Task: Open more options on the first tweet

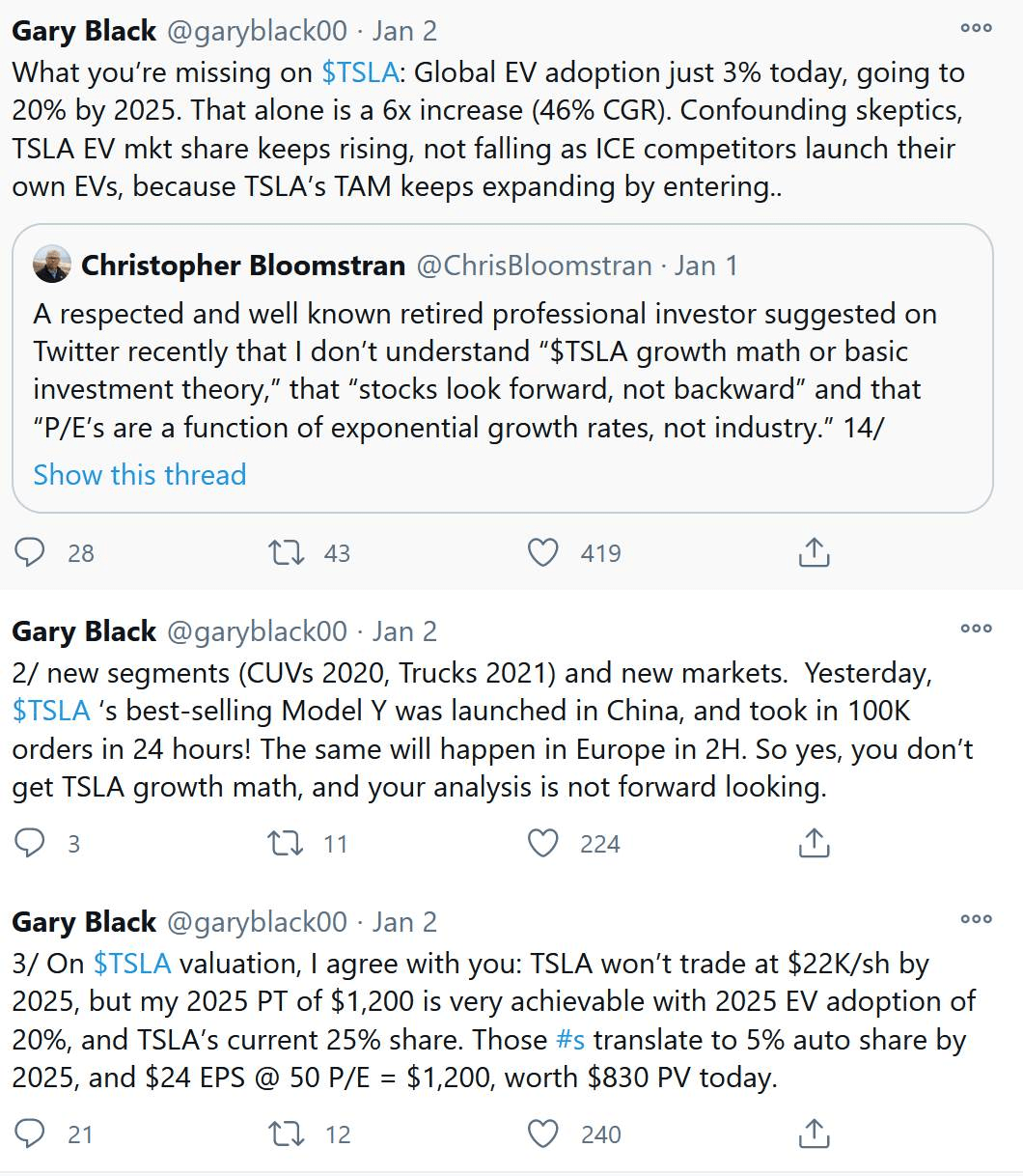Action: (x=976, y=28)
